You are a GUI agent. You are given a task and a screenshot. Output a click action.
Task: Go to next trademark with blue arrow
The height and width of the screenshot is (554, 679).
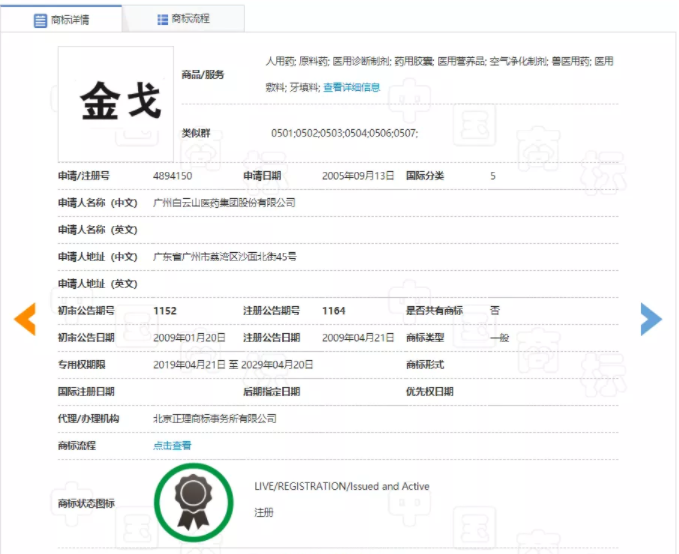point(651,319)
